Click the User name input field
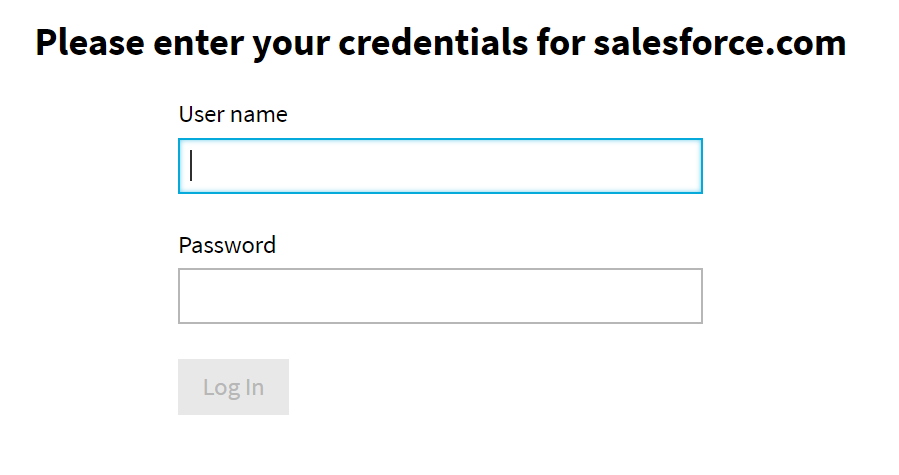899x475 pixels. 440,166
